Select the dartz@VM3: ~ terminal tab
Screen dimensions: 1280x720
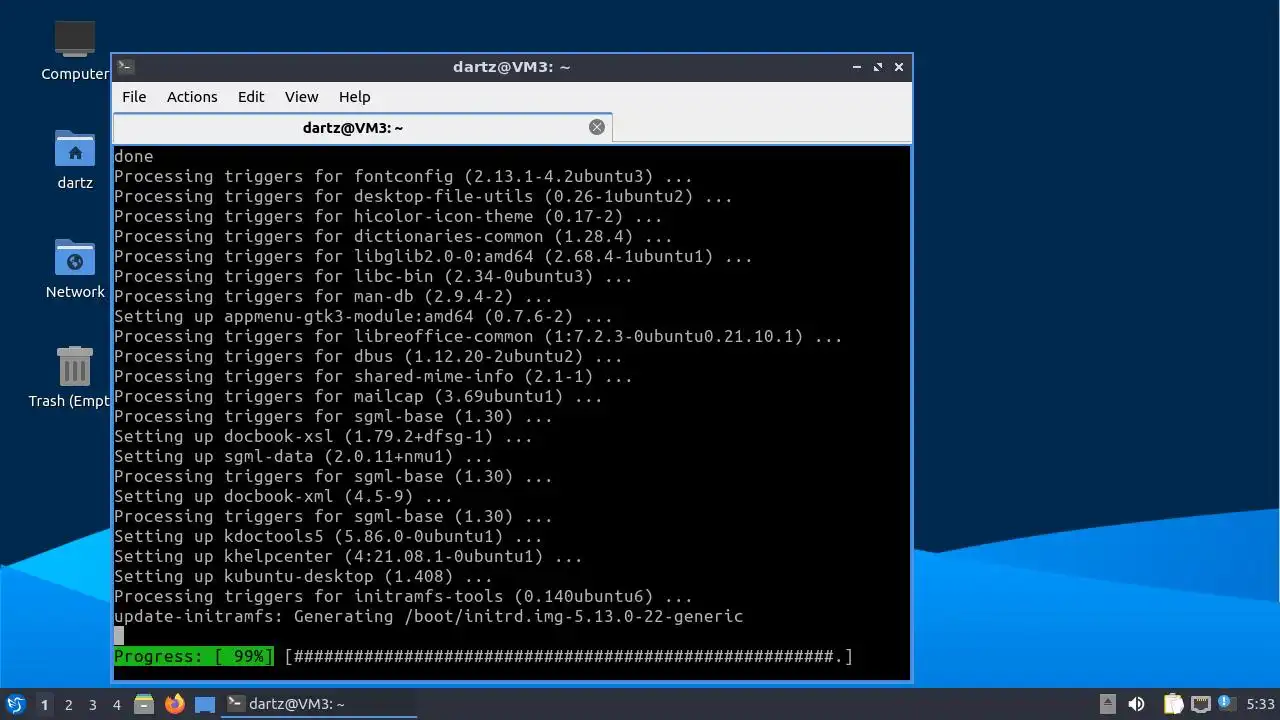pos(362,127)
